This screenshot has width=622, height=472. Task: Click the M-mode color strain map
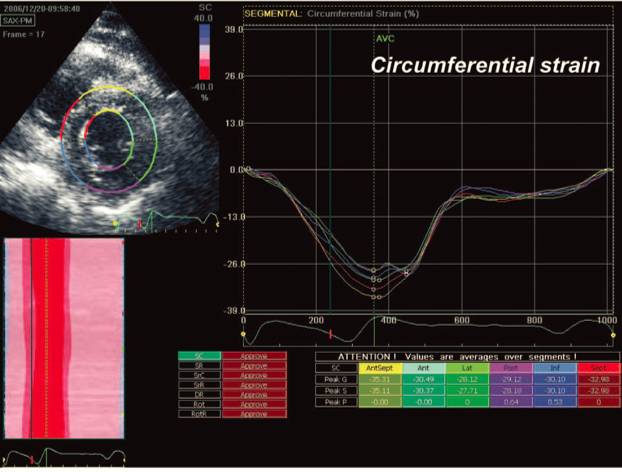tap(64, 338)
